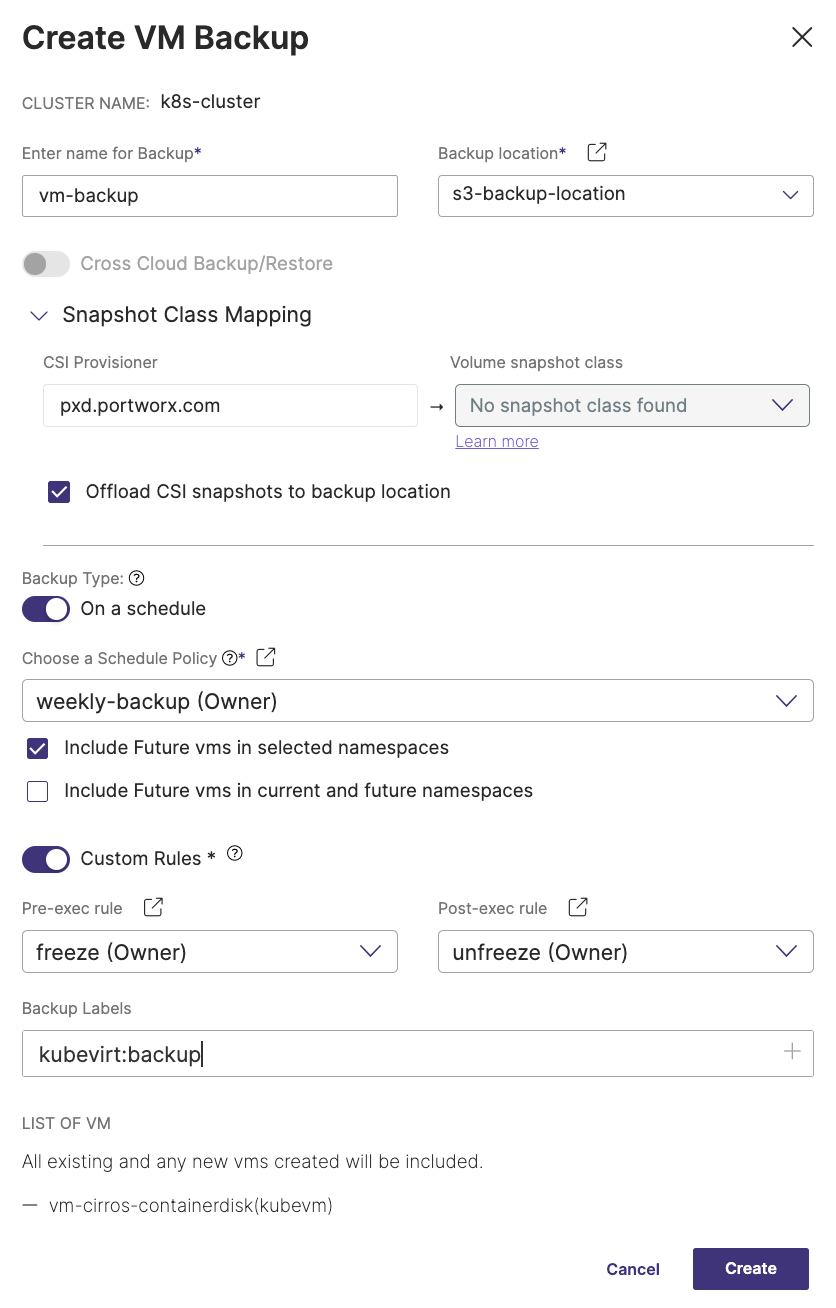Click the Backup Type help icon
The height and width of the screenshot is (1308, 836).
click(137, 578)
